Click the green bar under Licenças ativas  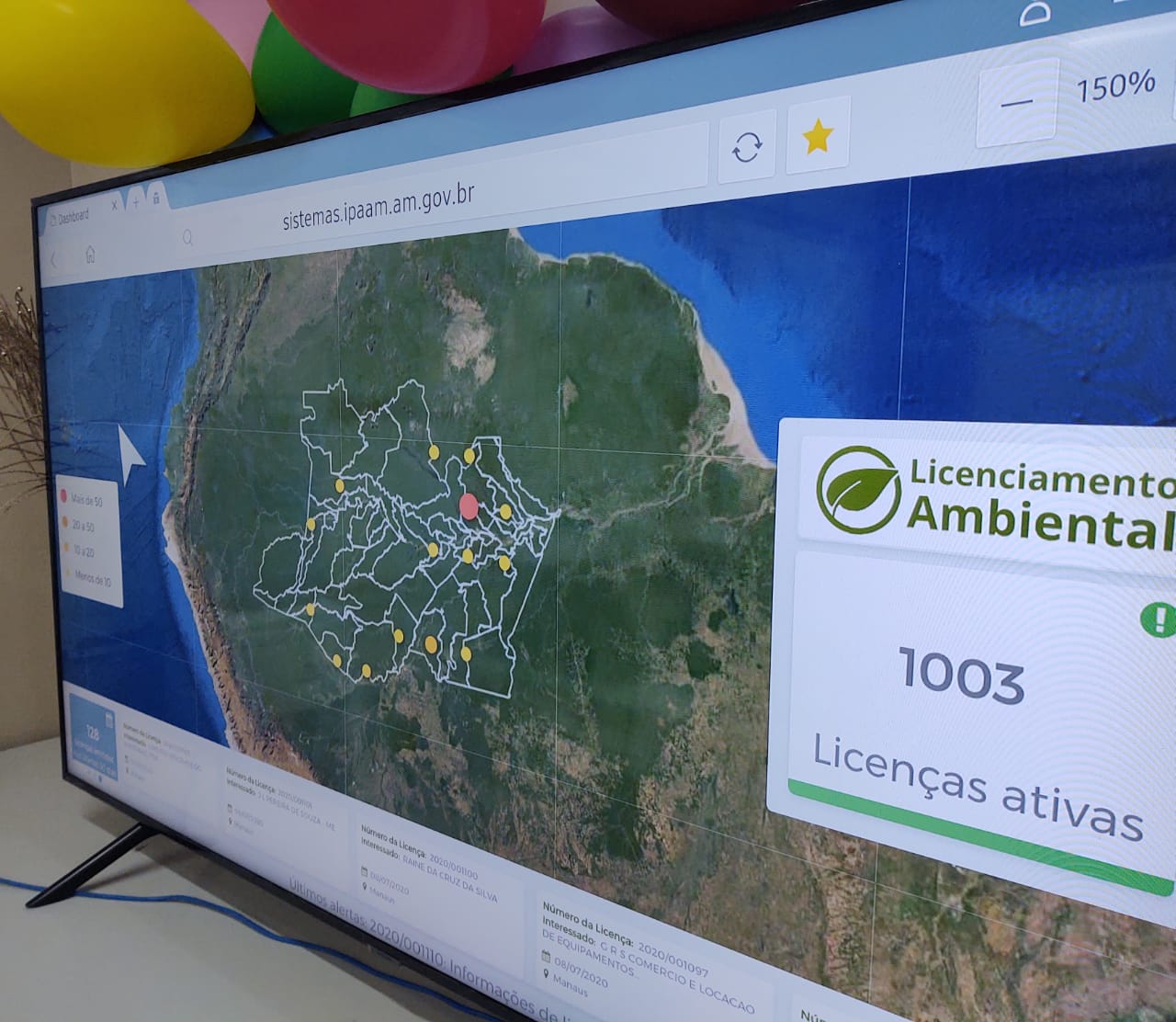click(x=980, y=838)
